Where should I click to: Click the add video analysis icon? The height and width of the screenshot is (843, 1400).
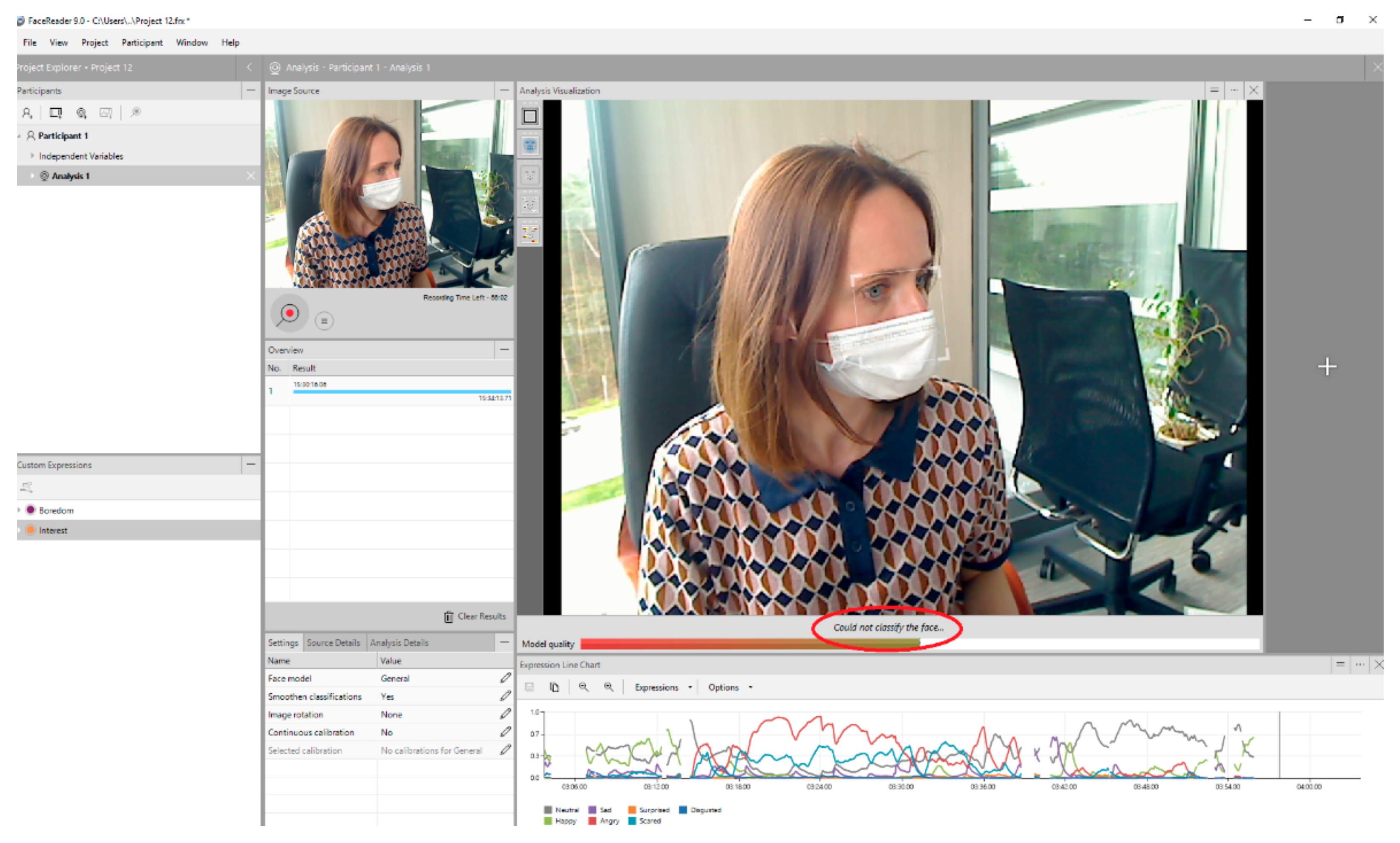point(55,112)
